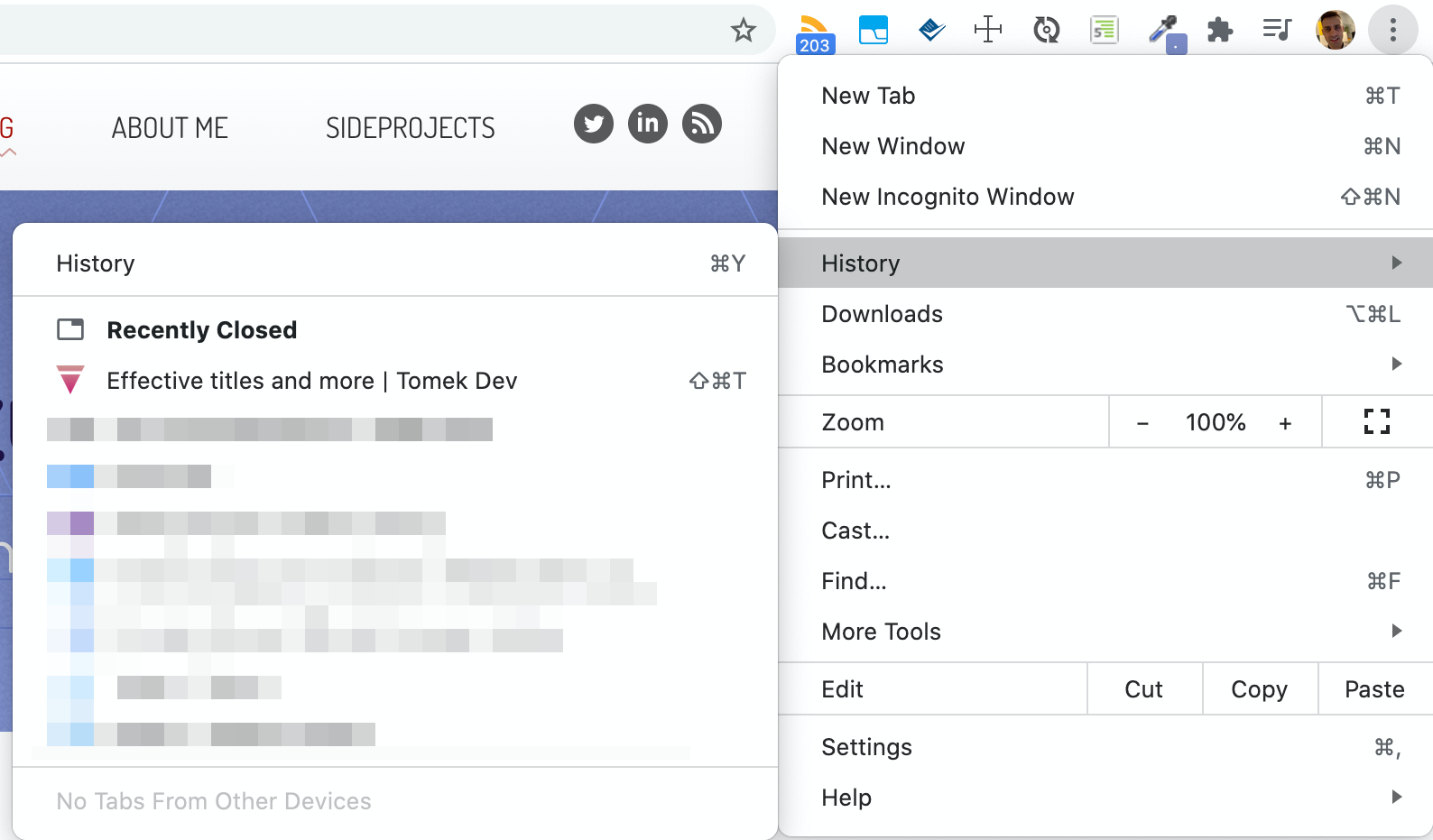Expand the More Tools submenu
1433x840 pixels.
1105,632
